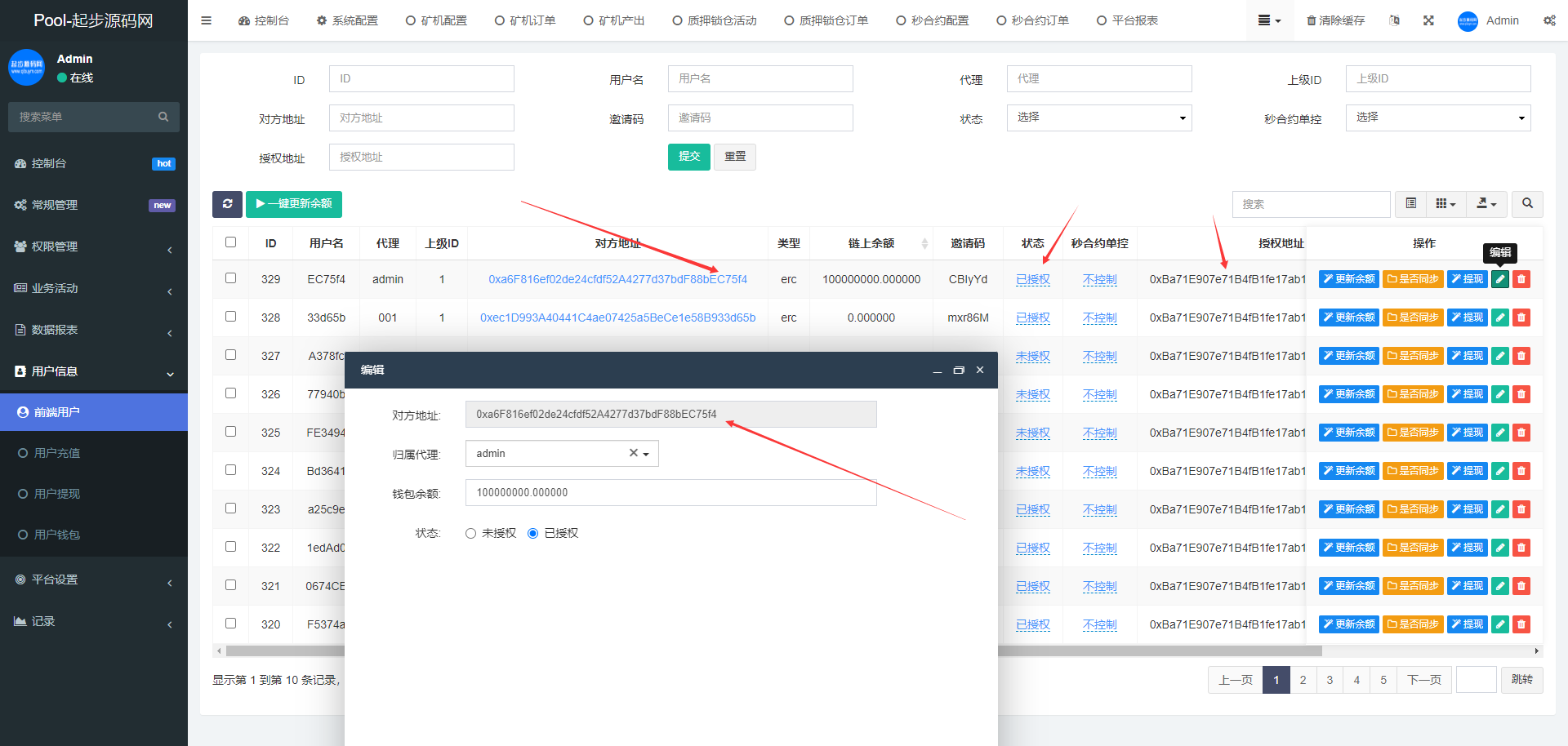Click the 钱包余额 input in edit dialog
The image size is (1568, 746).
point(671,493)
